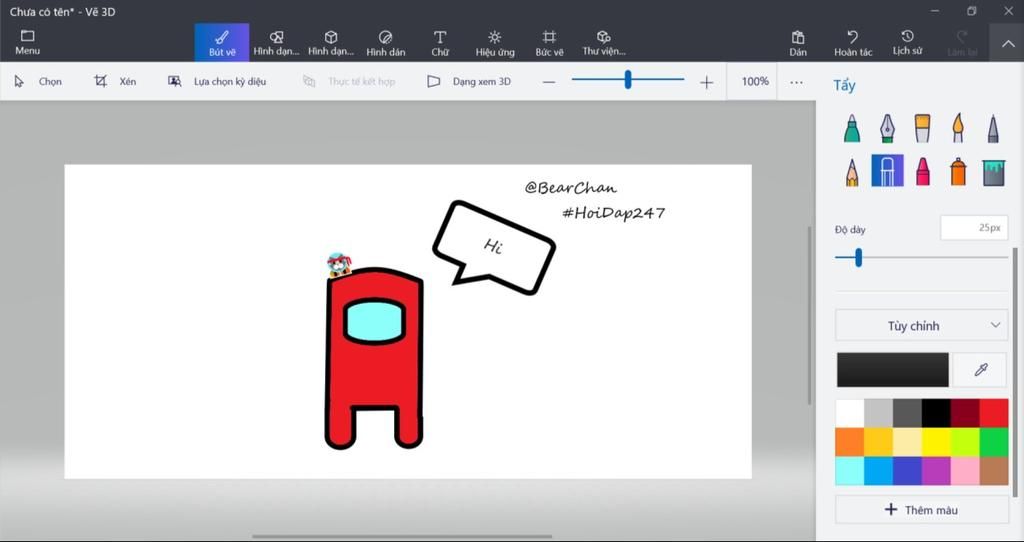Open the Hiệu ứng effects tab
The height and width of the screenshot is (542, 1024).
click(495, 42)
